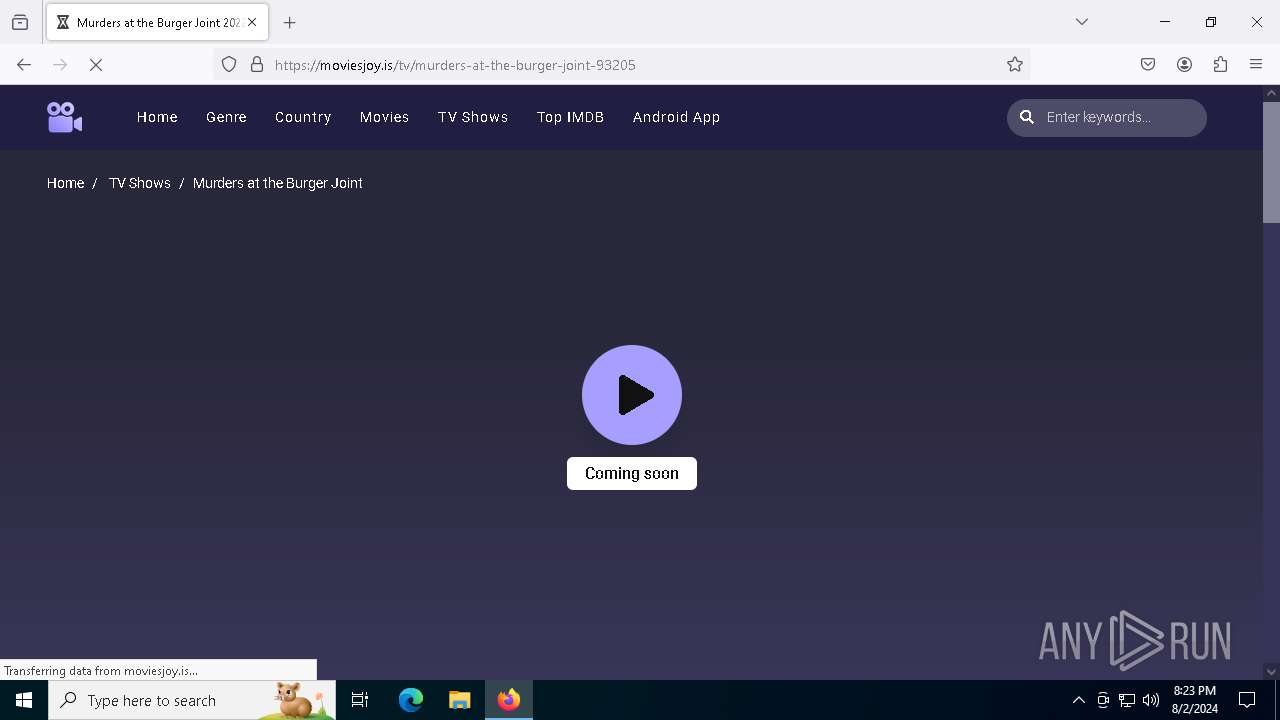Open the Firefox application menu
1280x720 pixels.
click(x=1256, y=65)
